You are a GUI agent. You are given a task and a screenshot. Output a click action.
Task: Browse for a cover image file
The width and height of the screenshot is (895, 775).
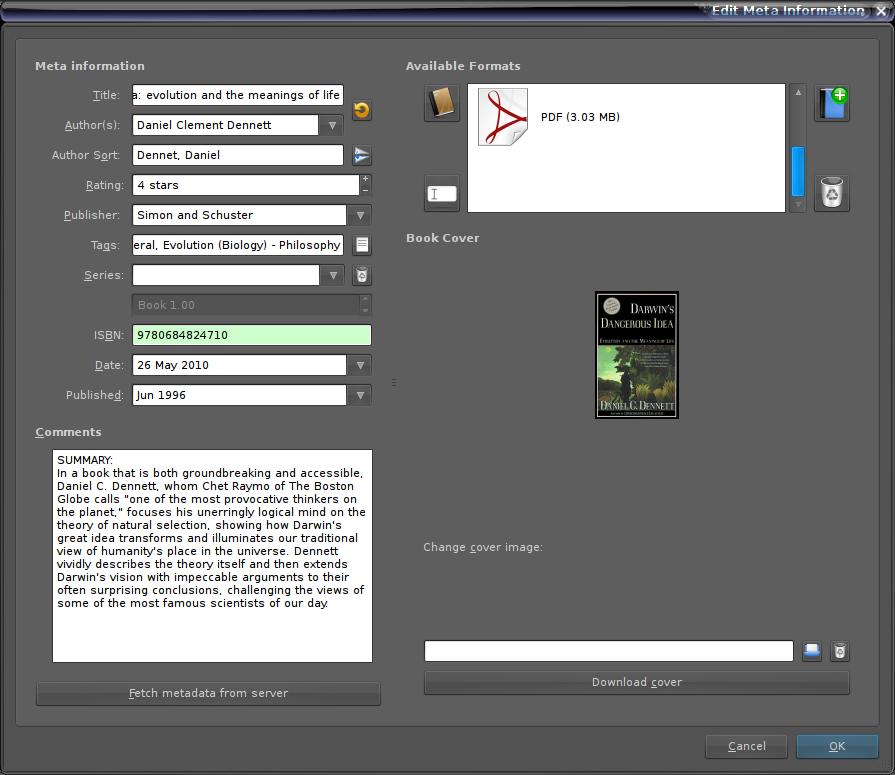[x=812, y=651]
